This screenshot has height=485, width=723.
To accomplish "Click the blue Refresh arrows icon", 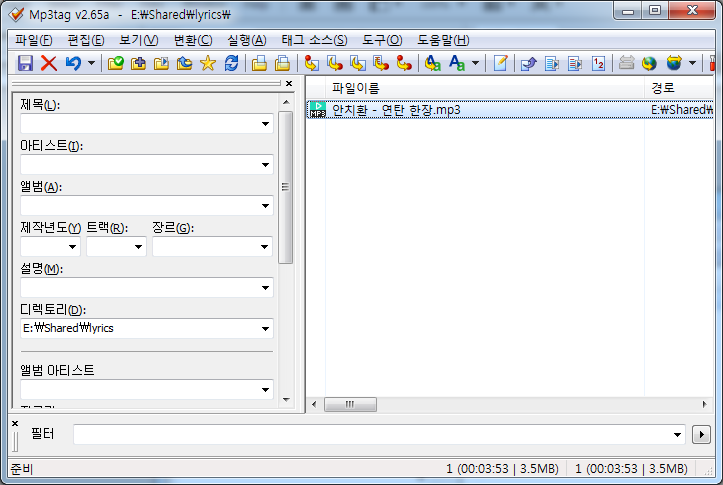I will 232,63.
